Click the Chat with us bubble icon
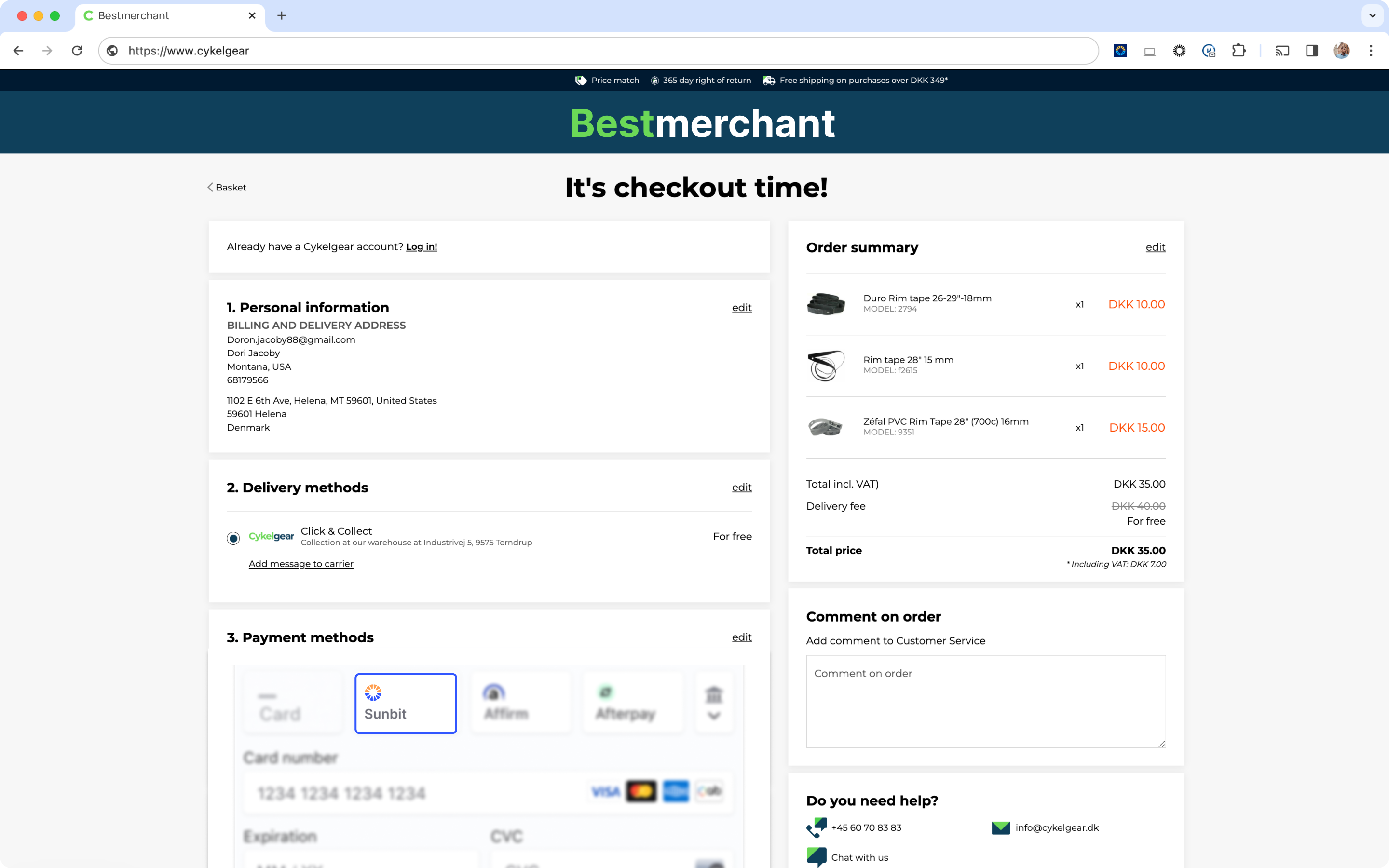The width and height of the screenshot is (1389, 868). coord(816,857)
